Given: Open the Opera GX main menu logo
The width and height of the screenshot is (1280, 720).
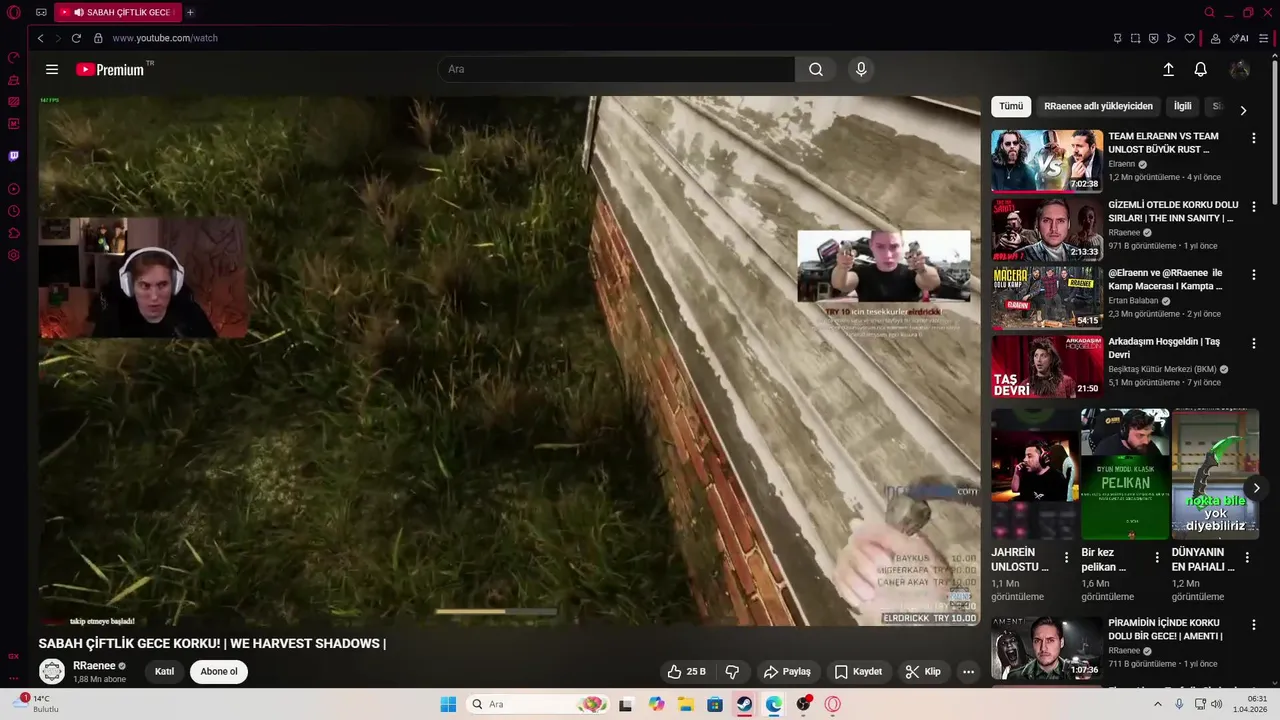Looking at the screenshot, I should coord(14,12).
